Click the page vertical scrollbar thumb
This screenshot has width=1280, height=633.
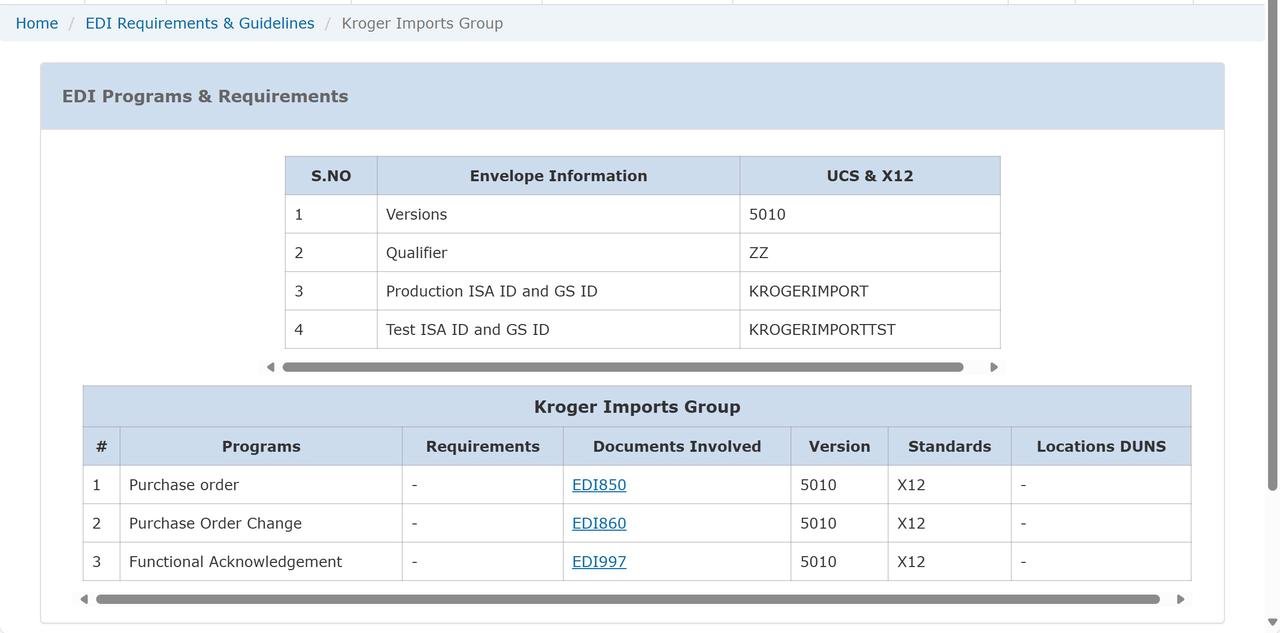click(x=1272, y=250)
